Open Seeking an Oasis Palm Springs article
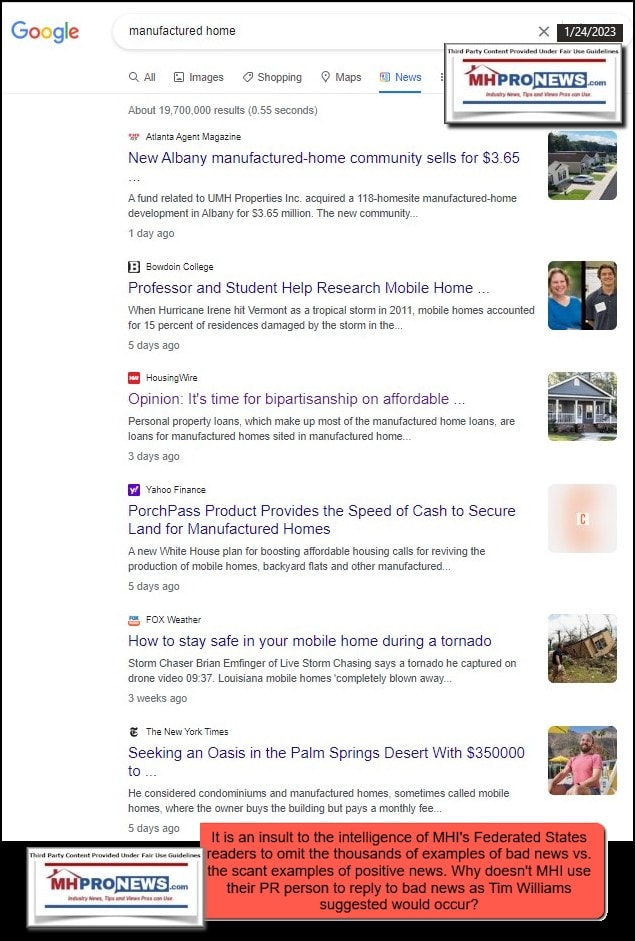 [327, 762]
